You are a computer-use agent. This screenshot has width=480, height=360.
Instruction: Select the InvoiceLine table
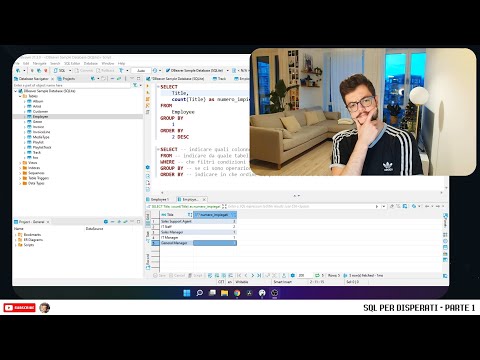[41, 132]
